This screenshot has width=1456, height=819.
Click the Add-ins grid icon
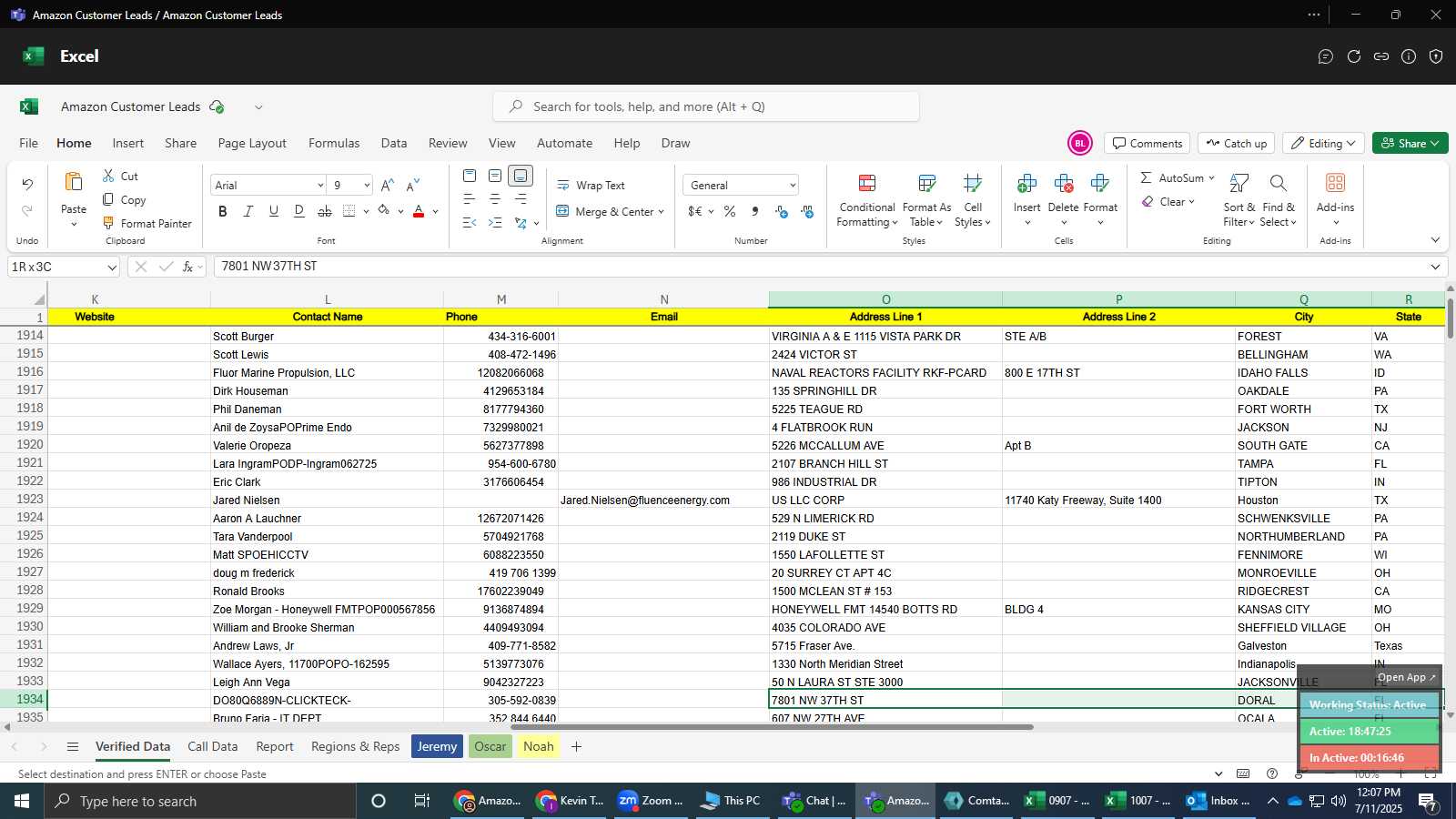tap(1335, 183)
